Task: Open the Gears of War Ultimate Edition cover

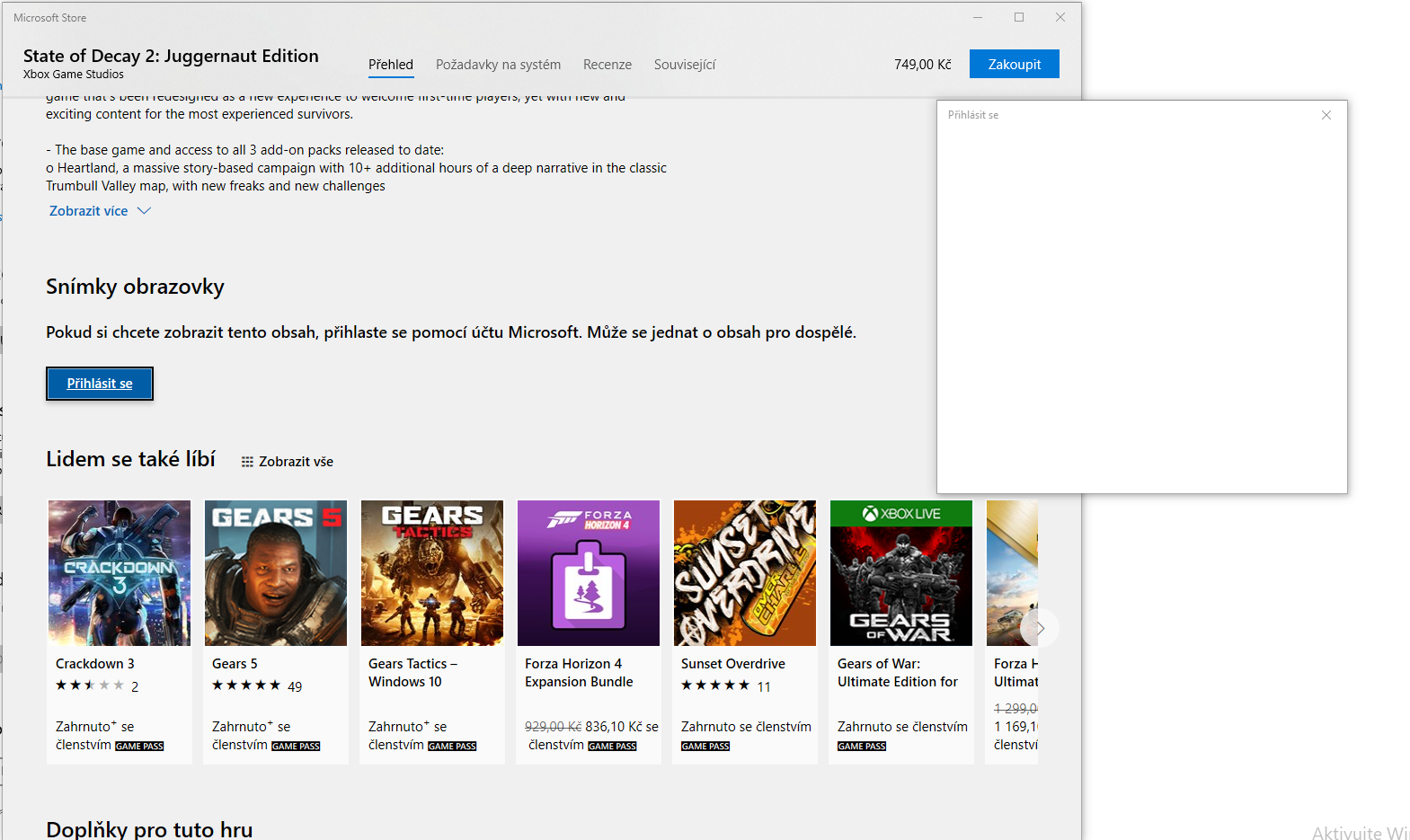Action: pyautogui.click(x=901, y=573)
